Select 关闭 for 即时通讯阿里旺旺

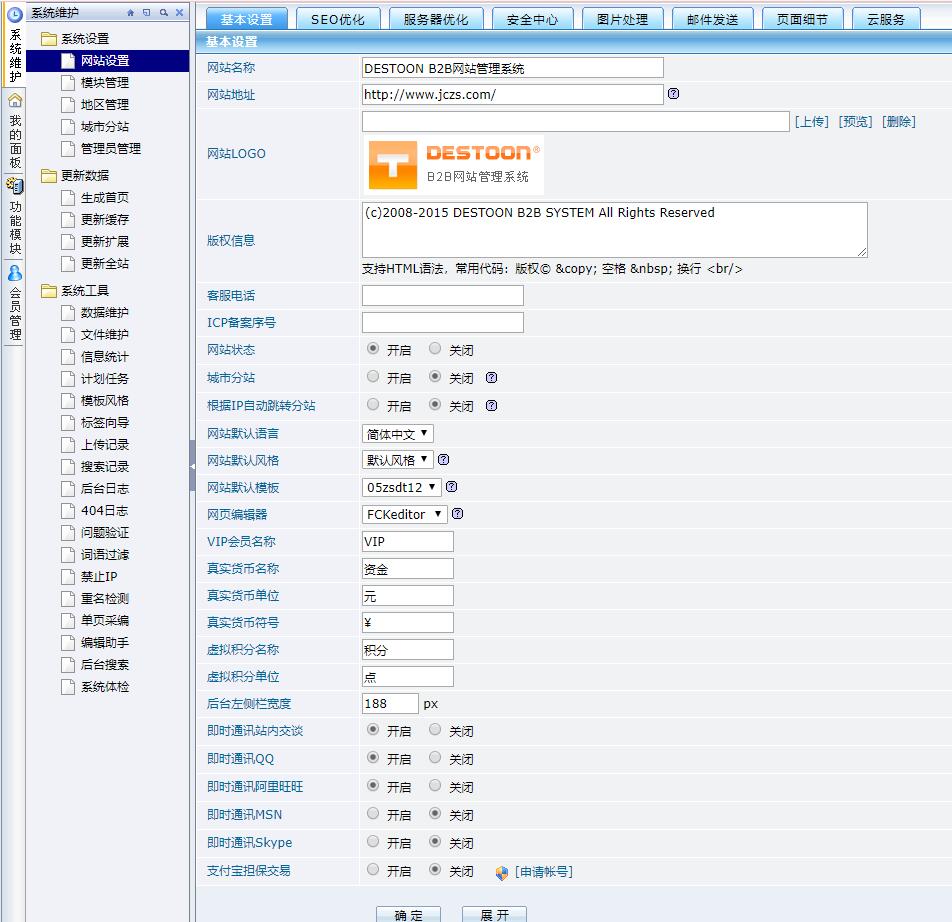tap(435, 785)
